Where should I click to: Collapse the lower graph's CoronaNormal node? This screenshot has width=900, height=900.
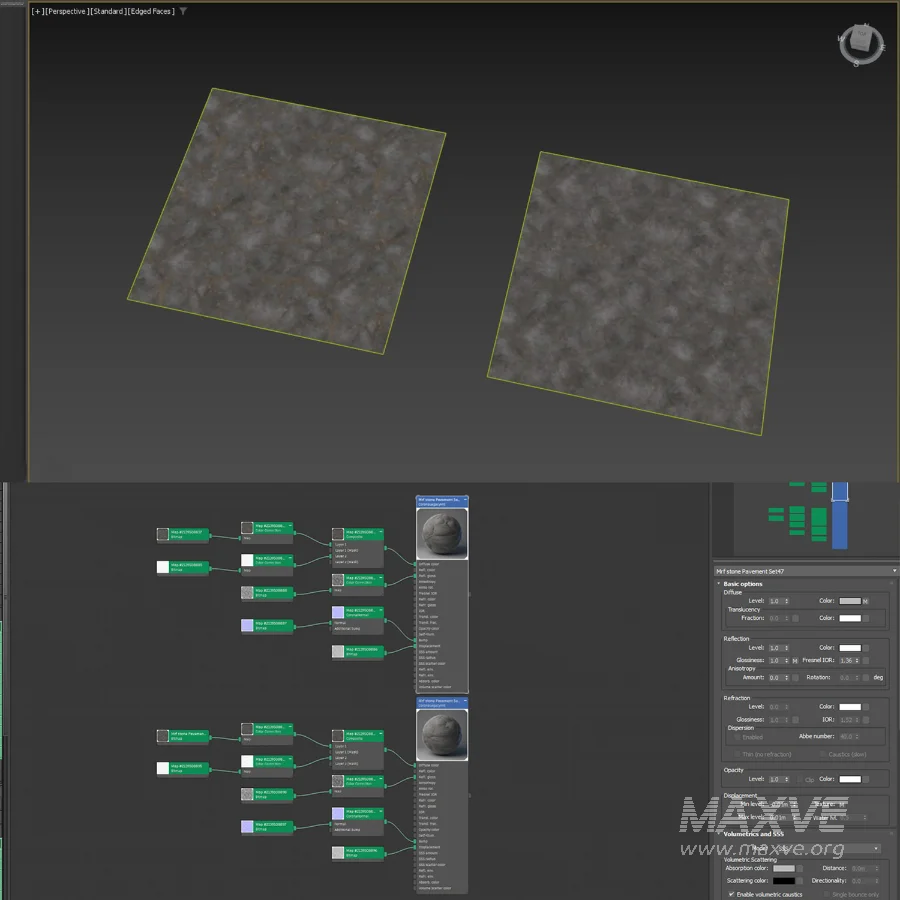[x=381, y=811]
